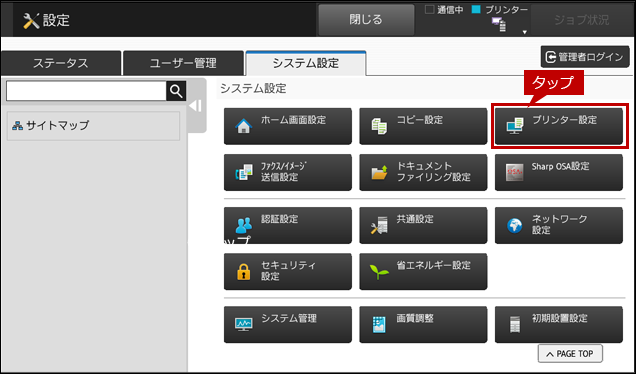The image size is (636, 374).
Task: Click the login arrow icon in 管理者ログイン
Action: [550, 57]
